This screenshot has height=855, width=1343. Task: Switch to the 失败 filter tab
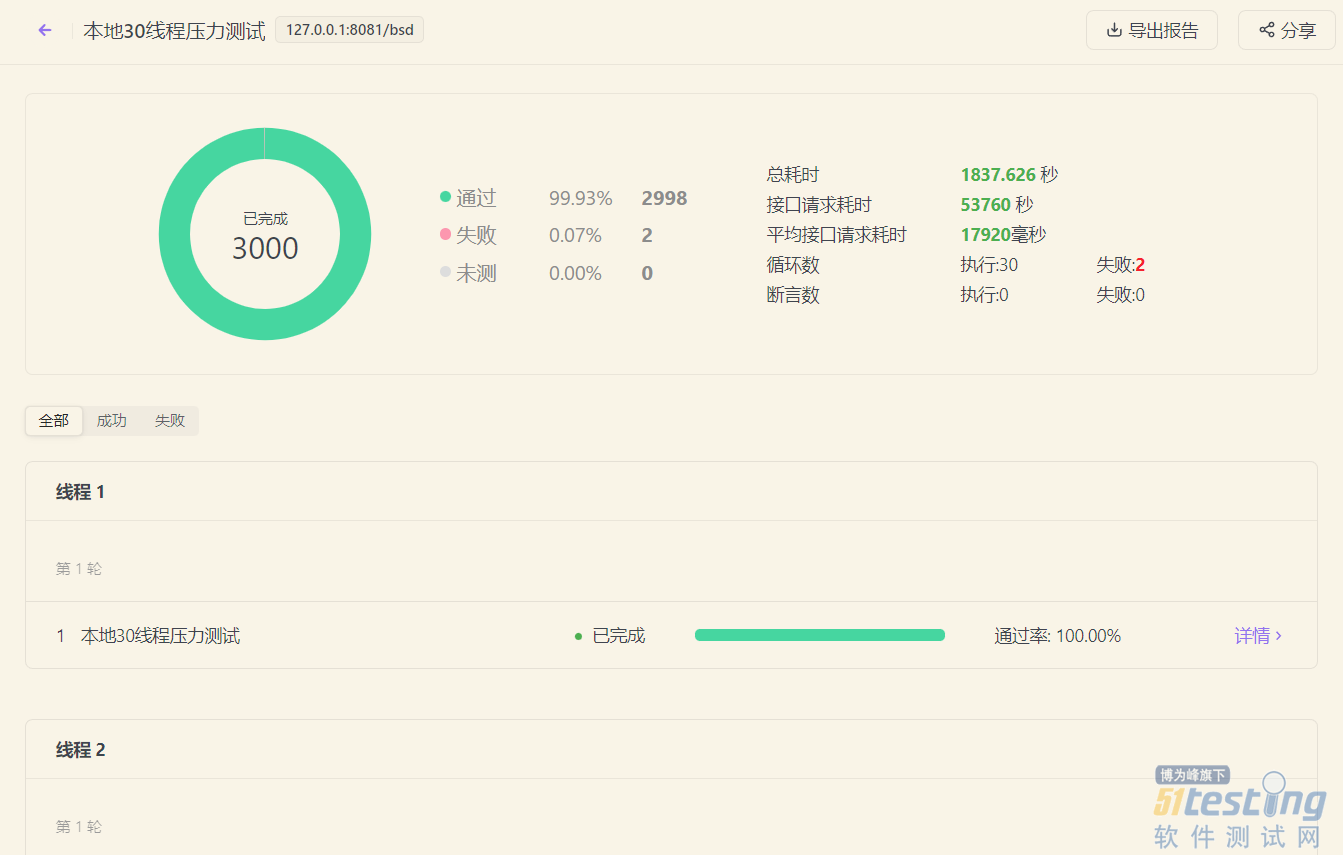170,421
